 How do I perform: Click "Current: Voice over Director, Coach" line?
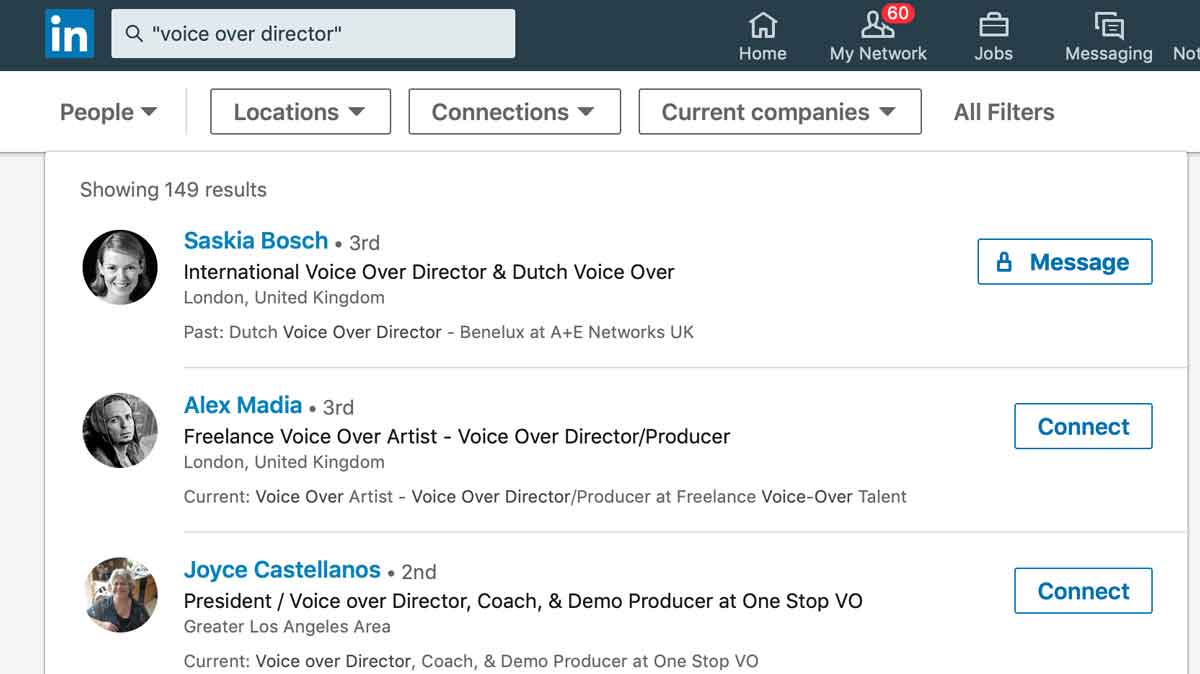pos(471,661)
